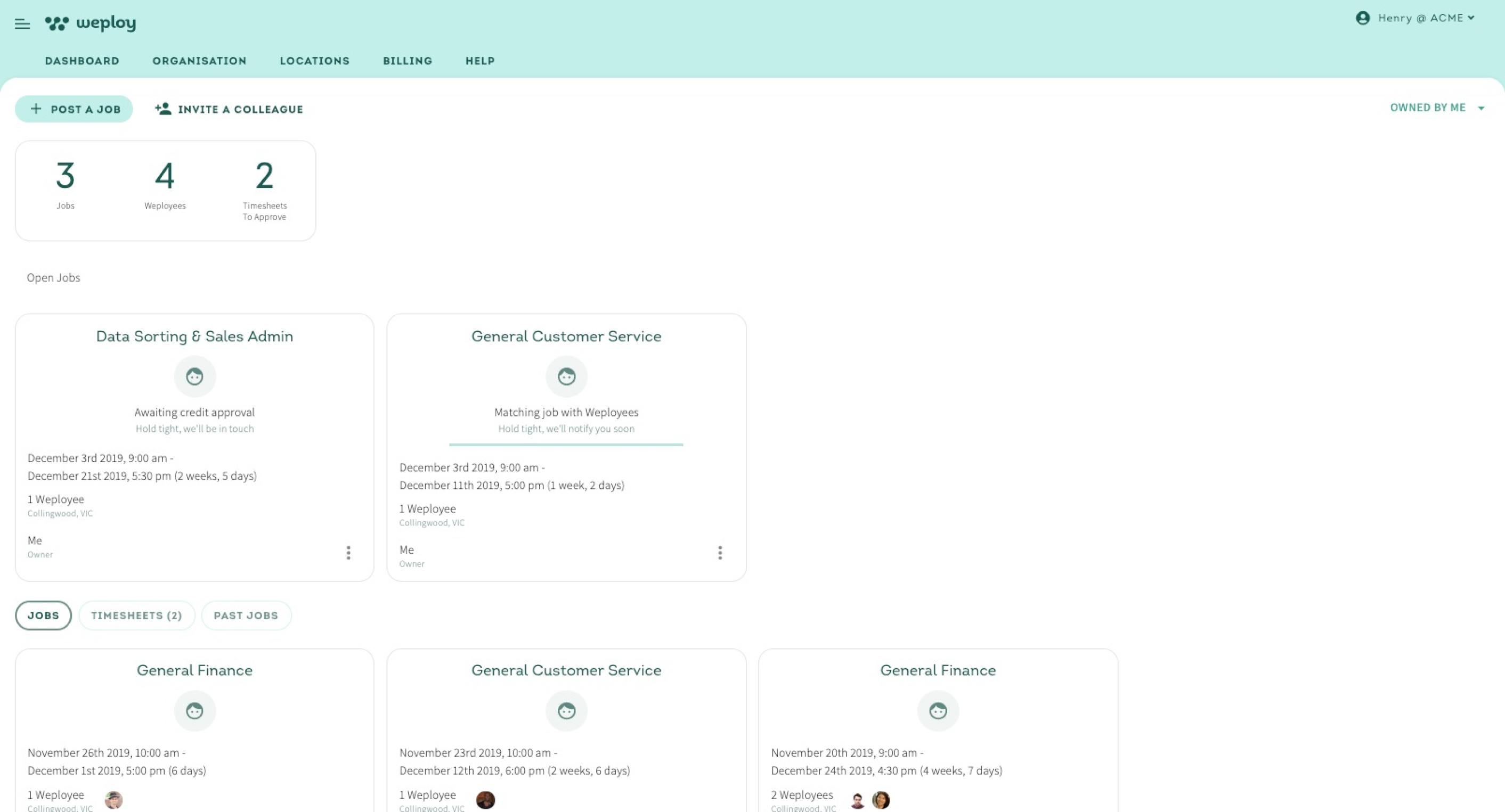1505x812 pixels.
Task: Click Weployee avatar on November 23rd Customer Service card
Action: pyautogui.click(x=485, y=800)
